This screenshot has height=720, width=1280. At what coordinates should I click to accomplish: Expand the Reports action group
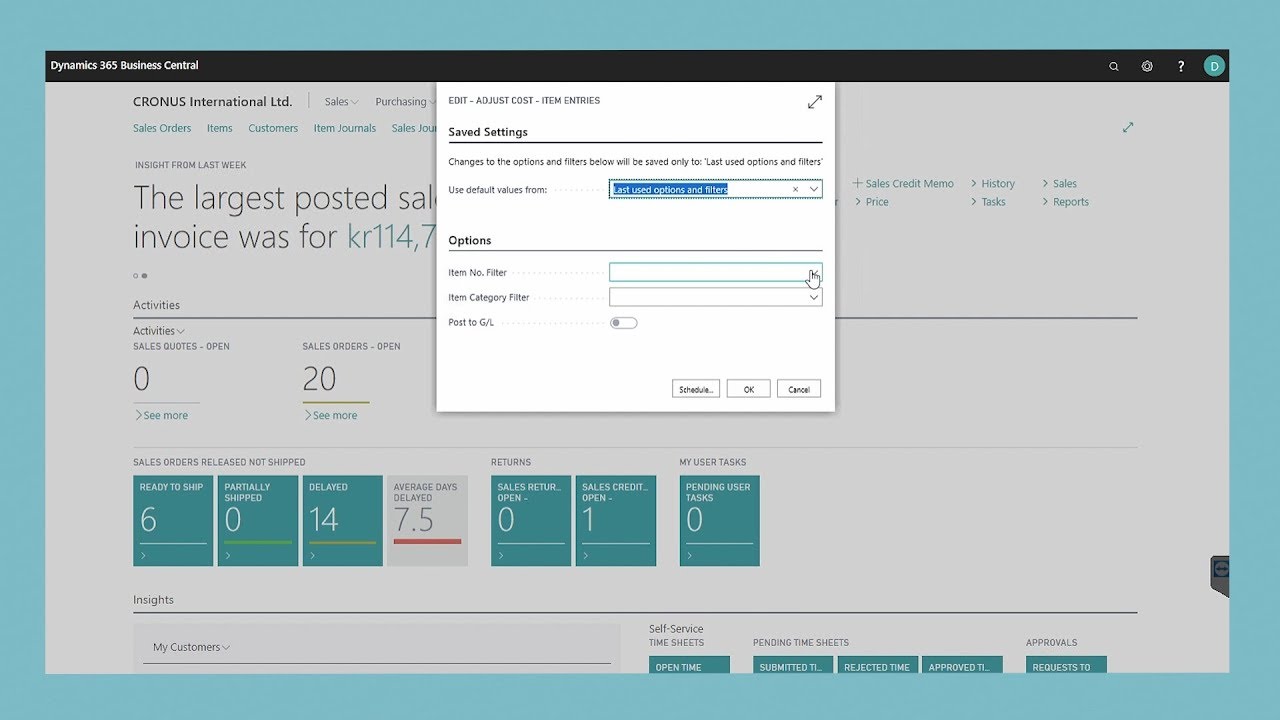1066,202
